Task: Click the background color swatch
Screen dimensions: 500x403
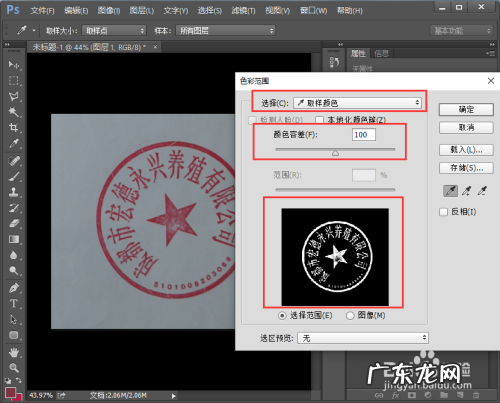Action: point(19,397)
